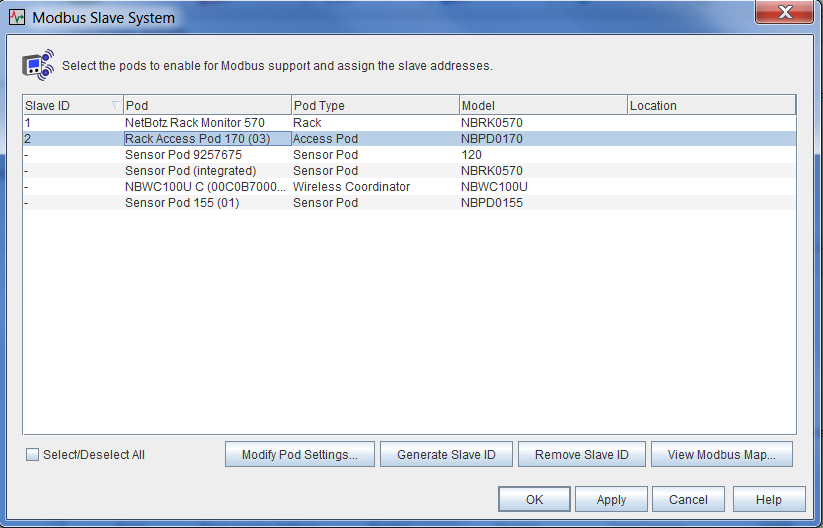Click Slave ID cell with value 2
The height and width of the screenshot is (528, 823).
click(73, 139)
